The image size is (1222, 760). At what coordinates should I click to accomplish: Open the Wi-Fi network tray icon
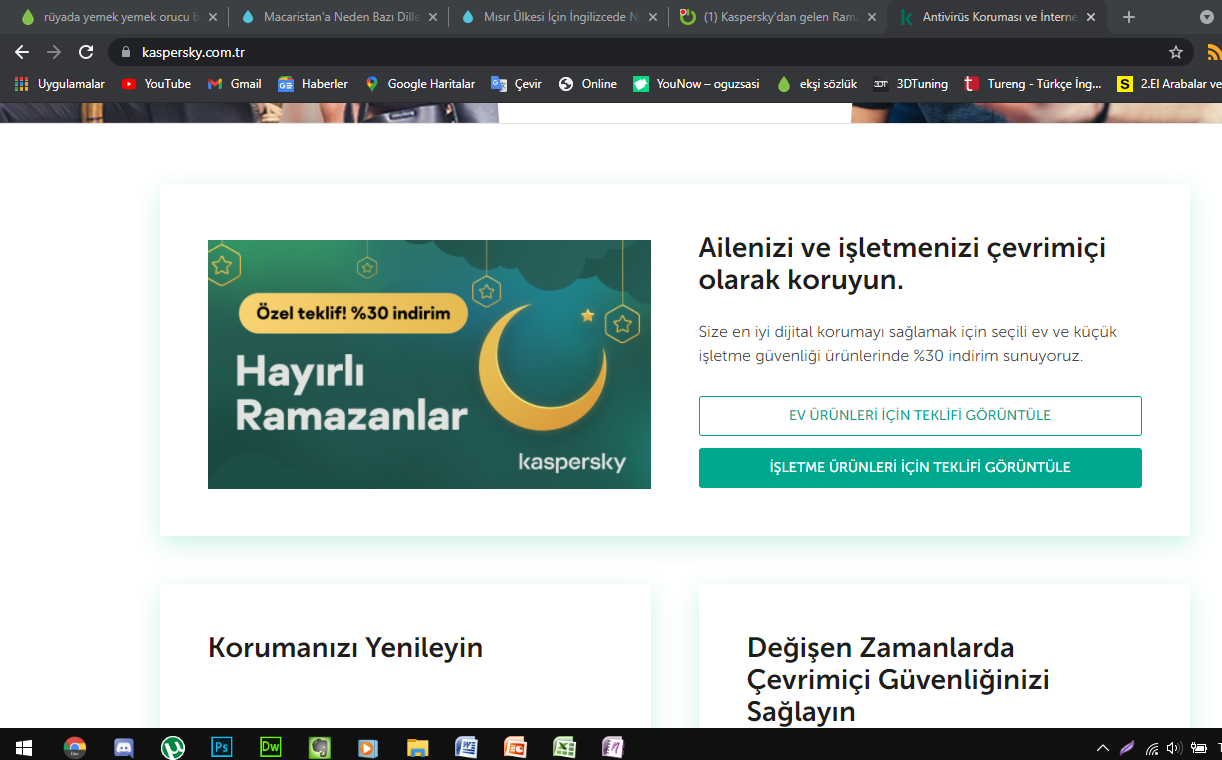(x=1152, y=747)
